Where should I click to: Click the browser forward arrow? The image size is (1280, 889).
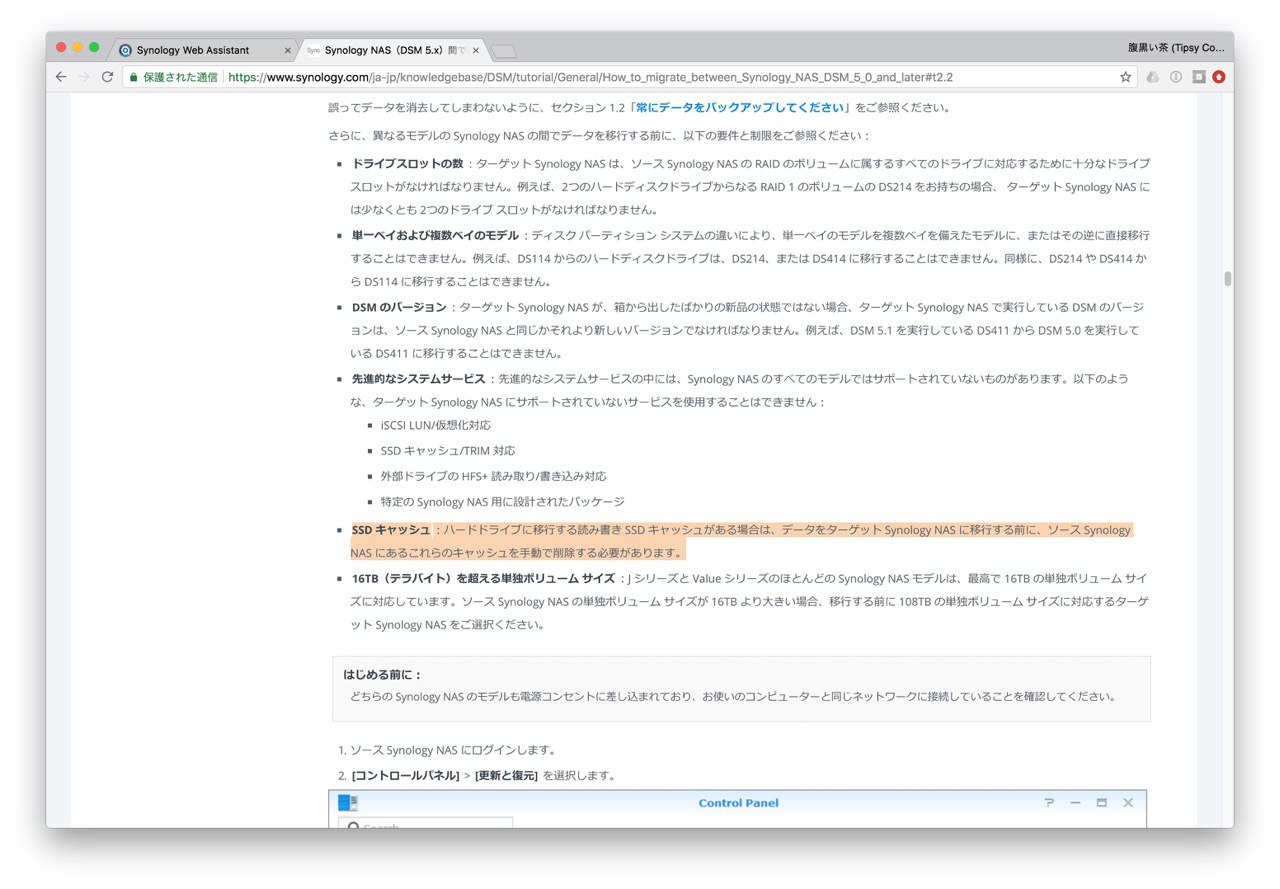(x=84, y=77)
